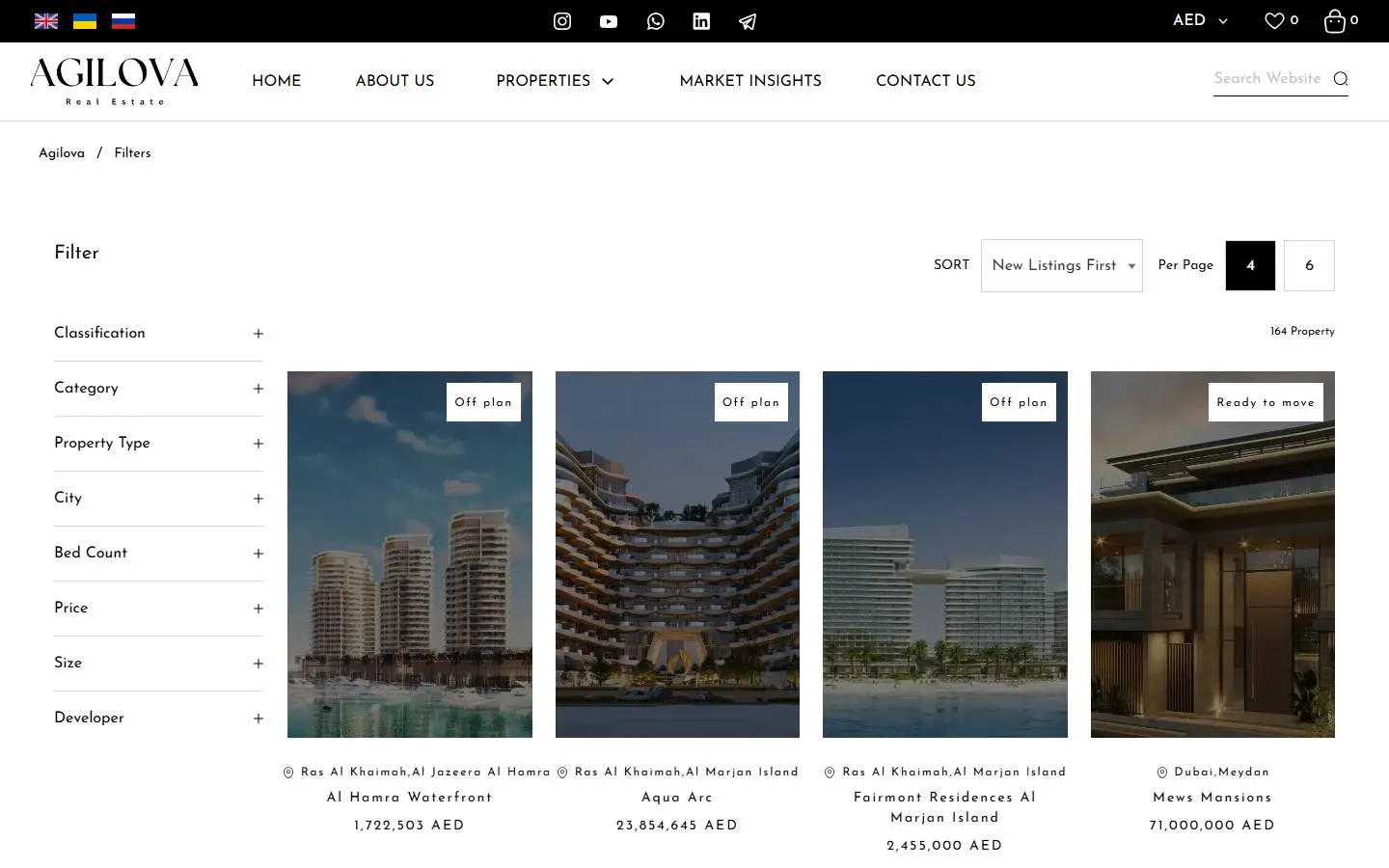Open WhatsApp chat icon

click(656, 21)
